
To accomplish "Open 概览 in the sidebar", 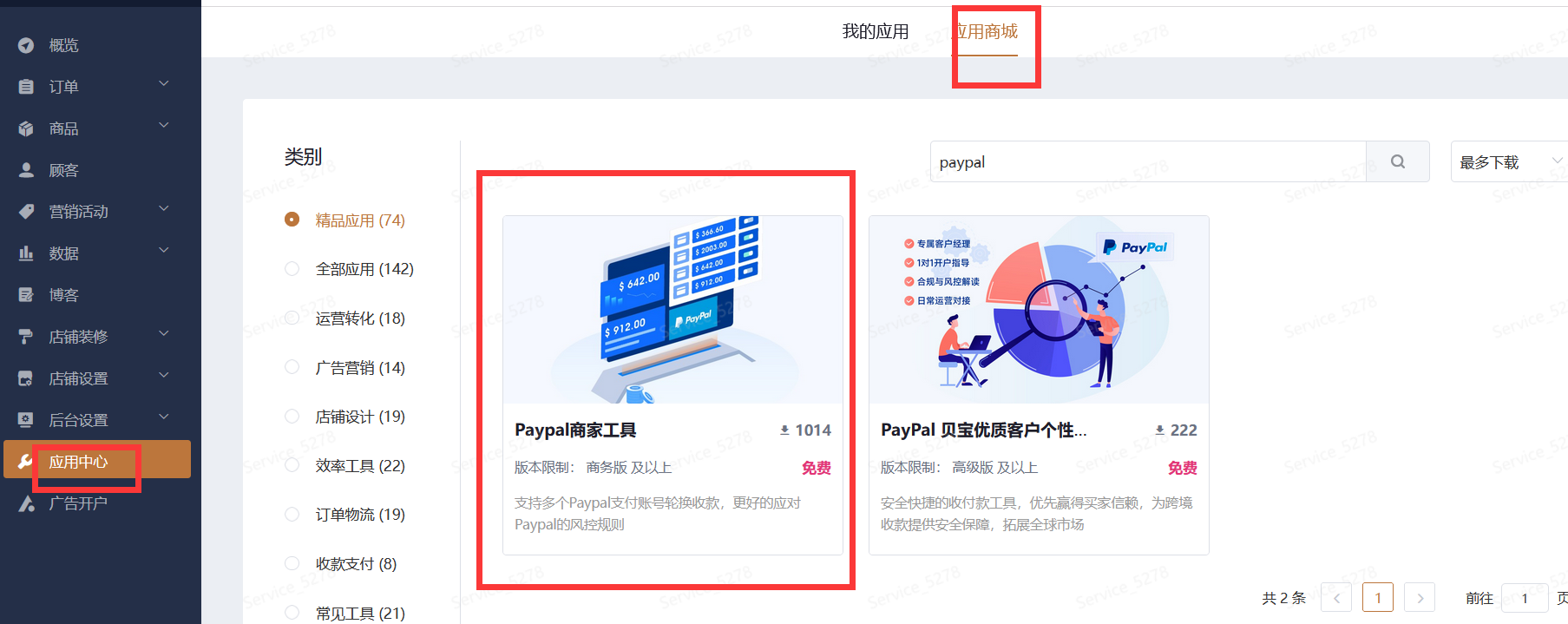I will click(x=63, y=45).
